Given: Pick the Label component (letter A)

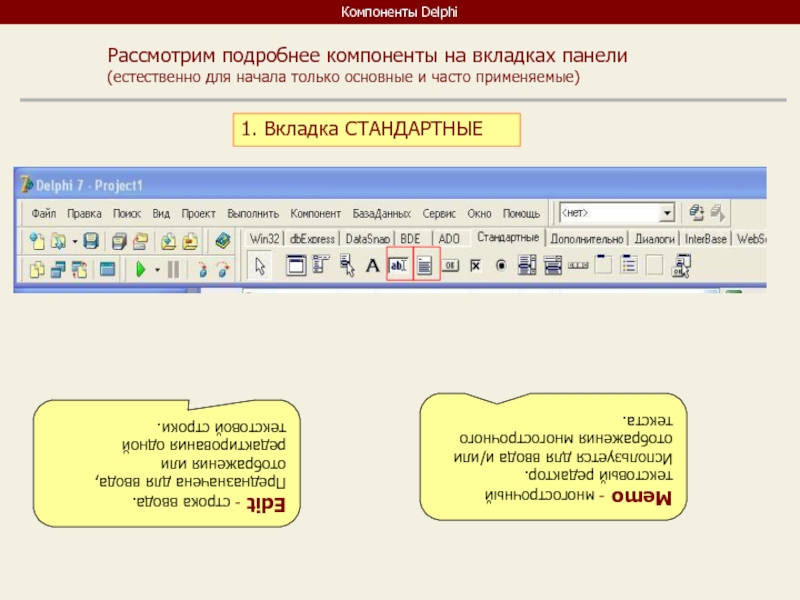Looking at the screenshot, I should pyautogui.click(x=372, y=266).
